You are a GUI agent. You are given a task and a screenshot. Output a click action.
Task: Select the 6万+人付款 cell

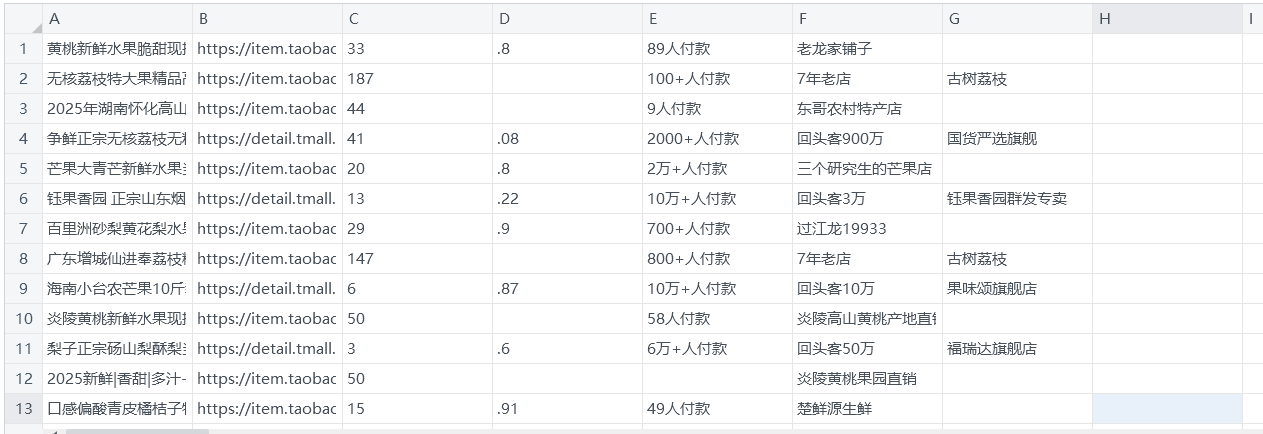pyautogui.click(x=717, y=348)
